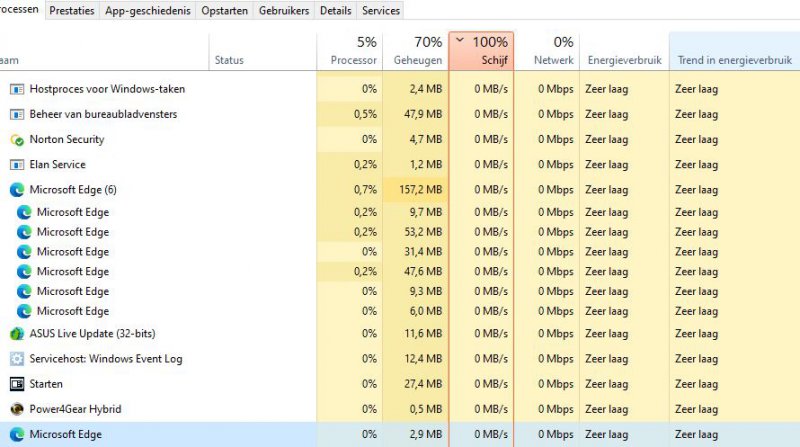This screenshot has width=800, height=447.
Task: Open the Prestaties tab
Action: pyautogui.click(x=72, y=11)
